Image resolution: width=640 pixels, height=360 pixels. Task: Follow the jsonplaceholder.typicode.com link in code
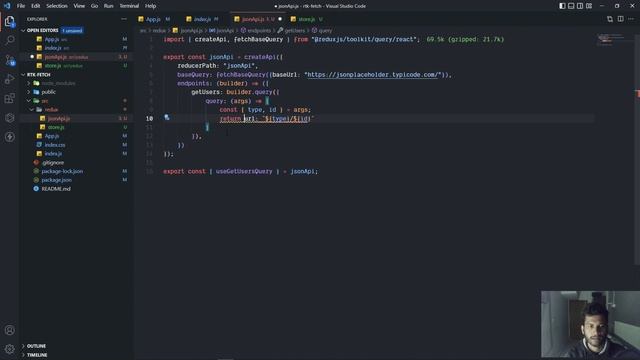(373, 75)
